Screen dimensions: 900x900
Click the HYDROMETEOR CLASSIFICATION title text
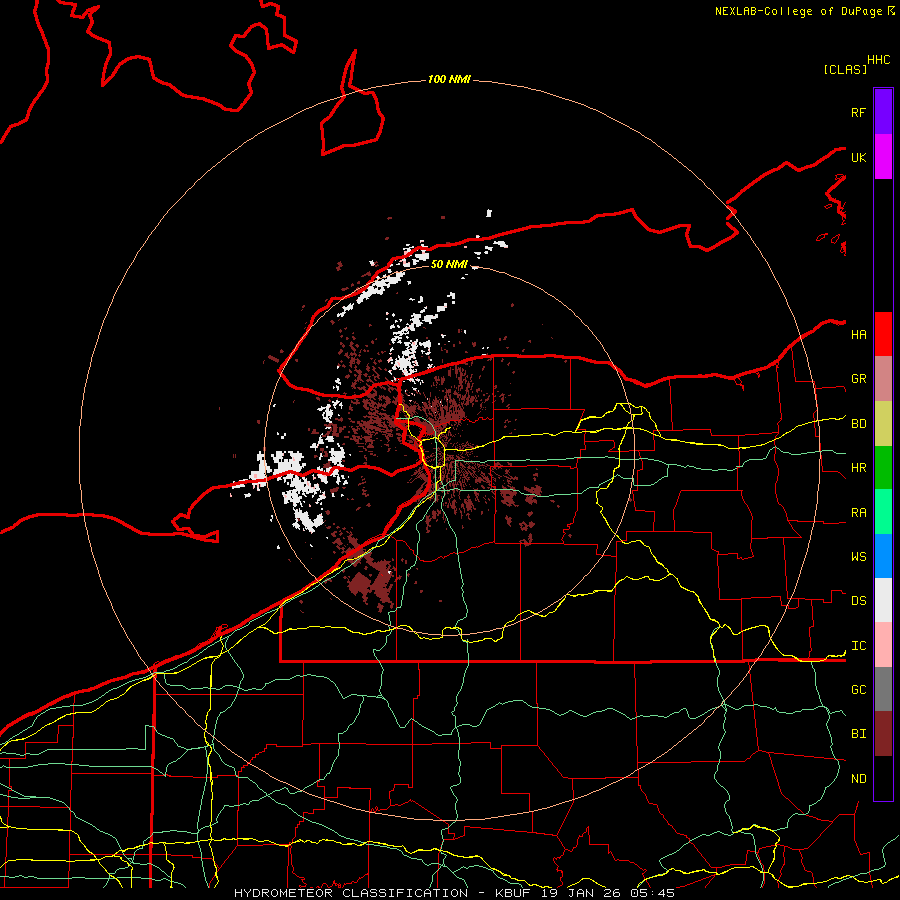(351, 893)
